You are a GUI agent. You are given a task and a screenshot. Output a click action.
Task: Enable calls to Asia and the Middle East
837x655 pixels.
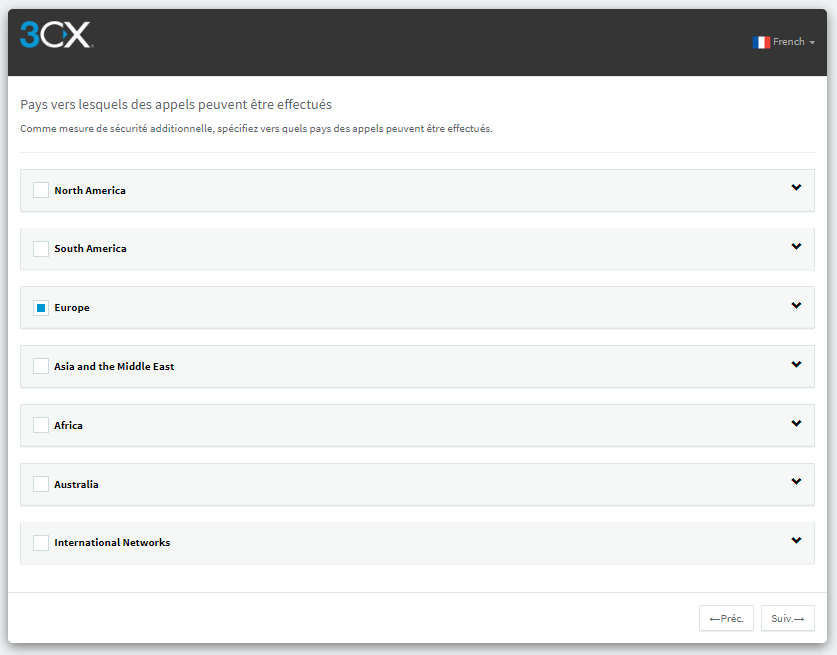tap(40, 366)
